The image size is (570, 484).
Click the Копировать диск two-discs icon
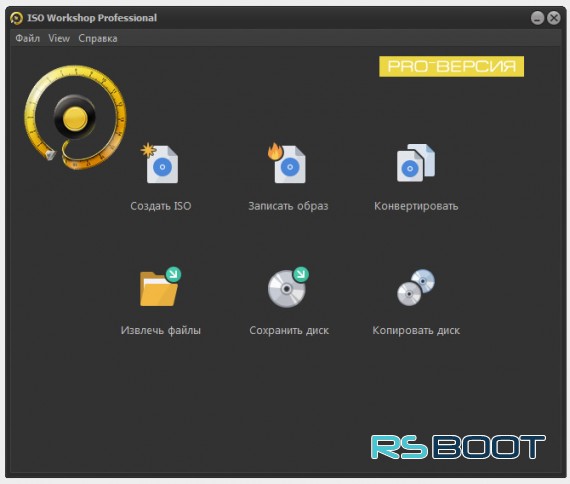tap(416, 287)
